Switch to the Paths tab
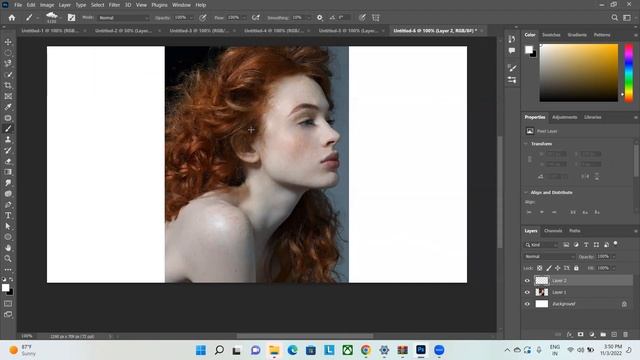640x360 pixels. click(x=575, y=231)
